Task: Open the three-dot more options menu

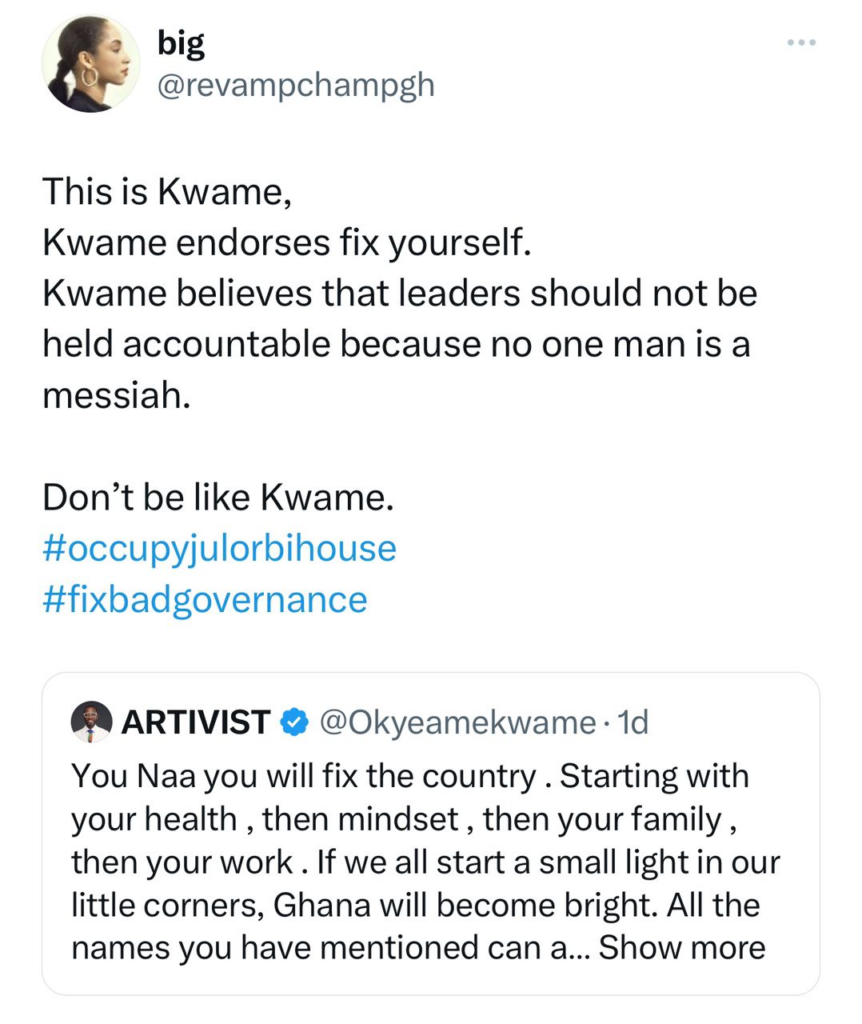Action: [x=801, y=43]
